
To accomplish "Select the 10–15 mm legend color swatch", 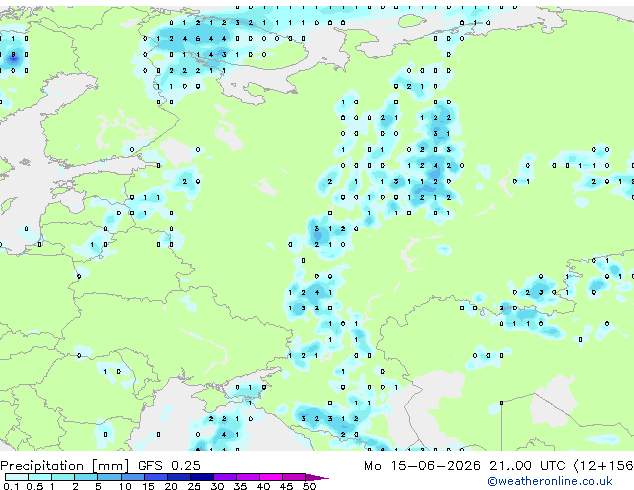I will pos(132,477).
